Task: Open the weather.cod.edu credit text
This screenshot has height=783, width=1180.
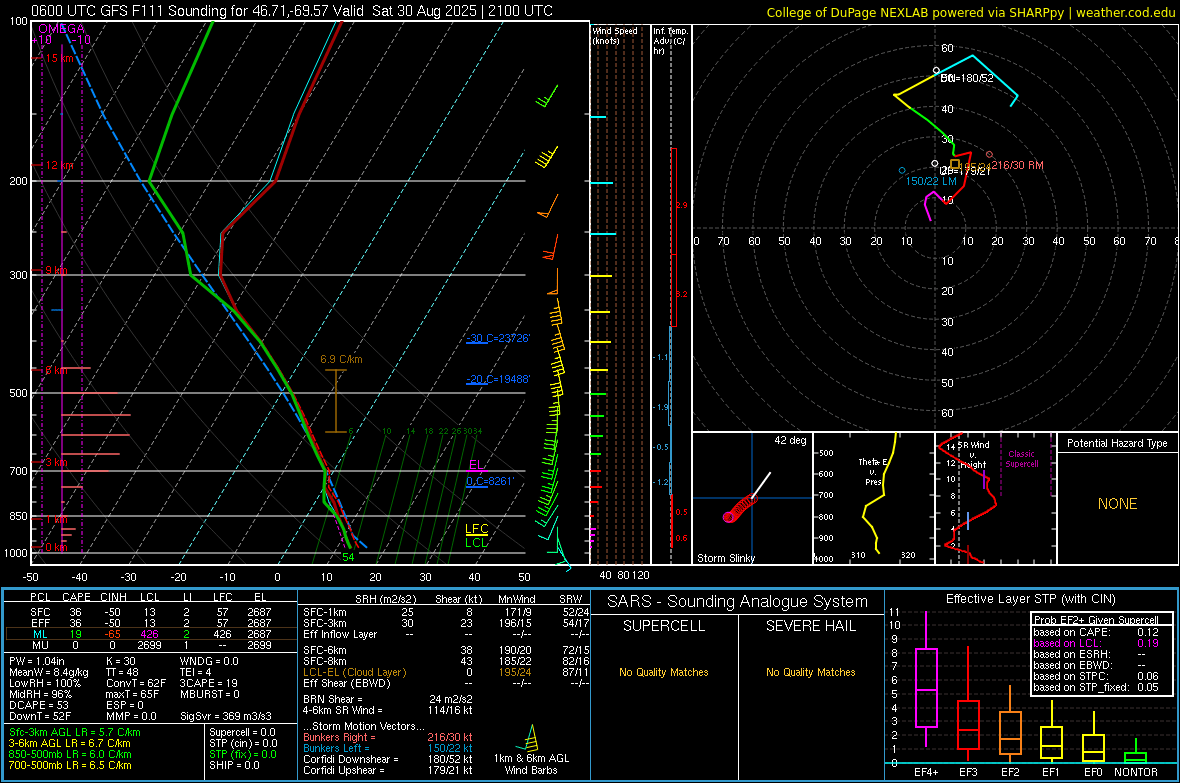Action: click(970, 12)
